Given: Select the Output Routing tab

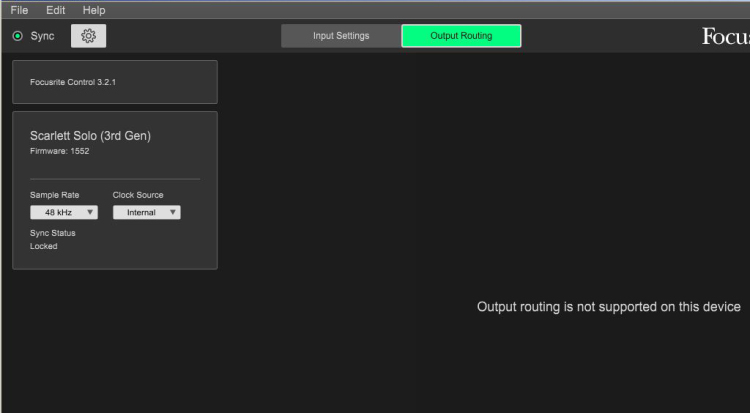Looking at the screenshot, I should 461,36.
